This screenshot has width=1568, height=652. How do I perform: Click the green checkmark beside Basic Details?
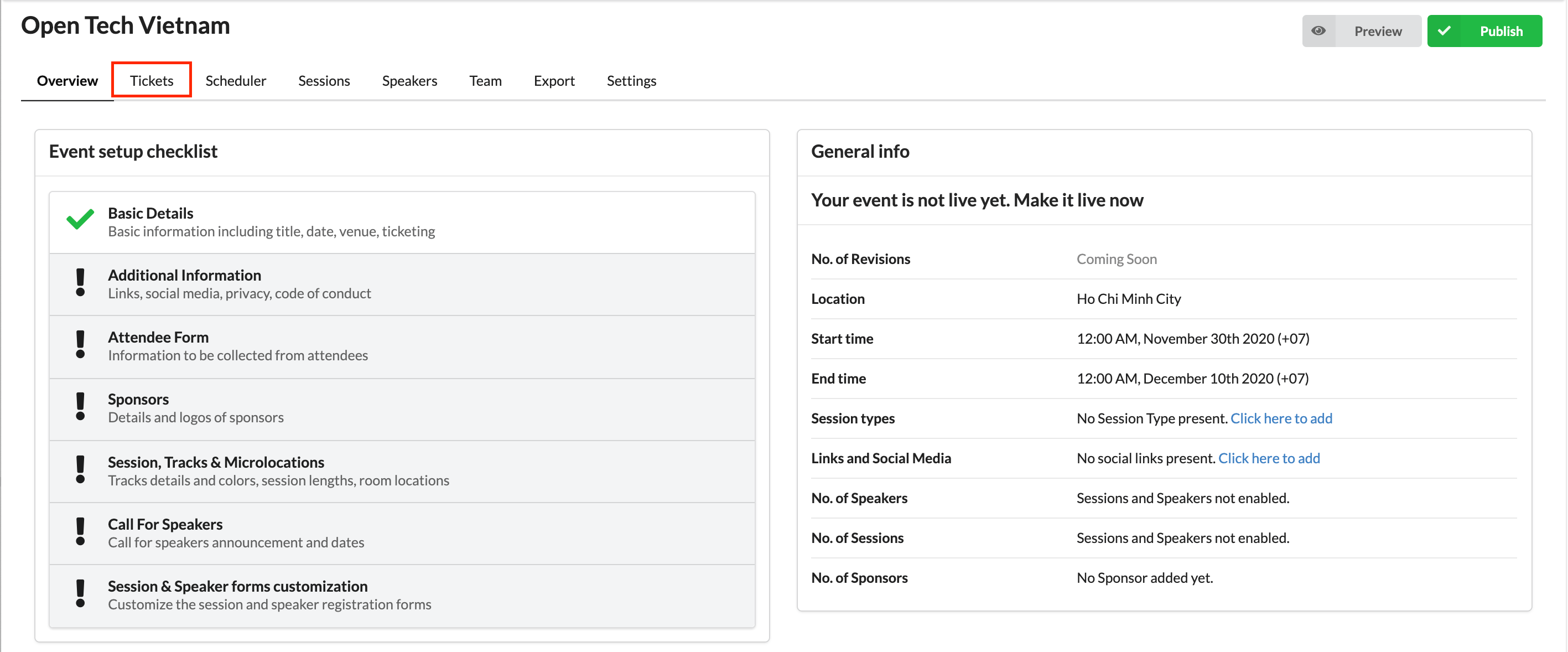pos(79,220)
